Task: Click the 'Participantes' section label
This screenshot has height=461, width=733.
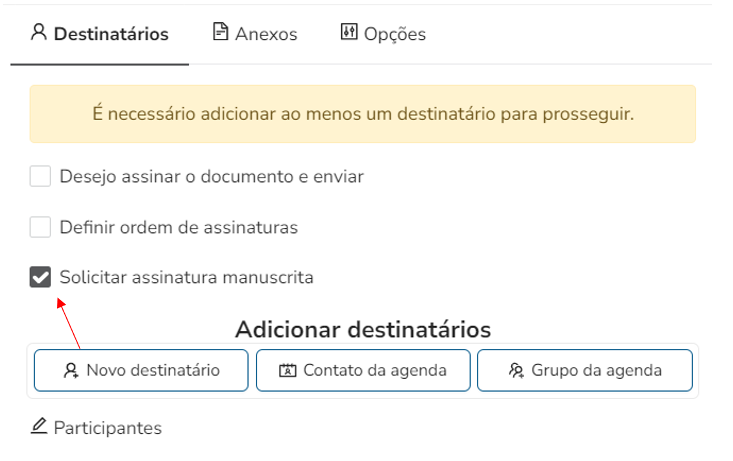Action: [108, 428]
